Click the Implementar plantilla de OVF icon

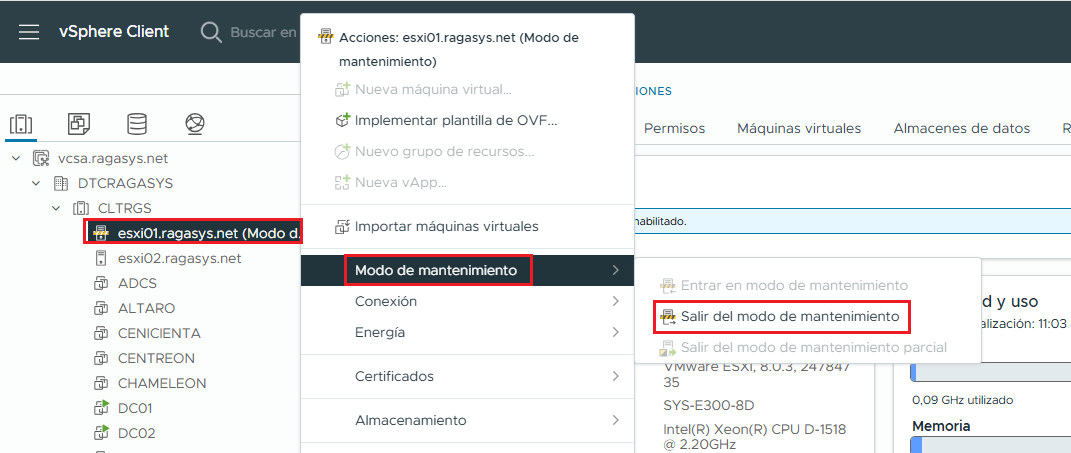[x=342, y=120]
